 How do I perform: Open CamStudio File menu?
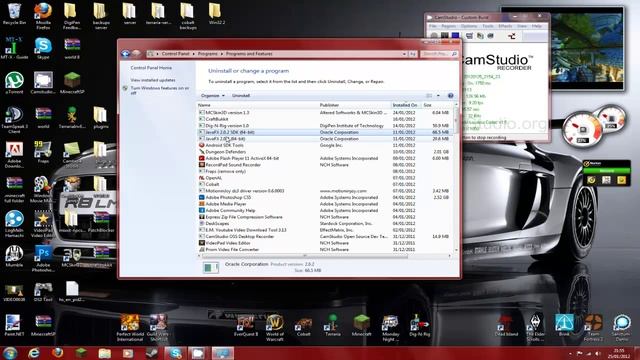(x=433, y=26)
